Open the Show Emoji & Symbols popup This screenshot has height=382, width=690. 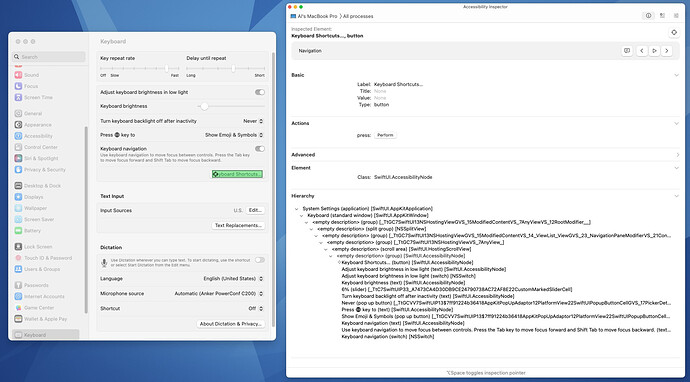click(234, 135)
